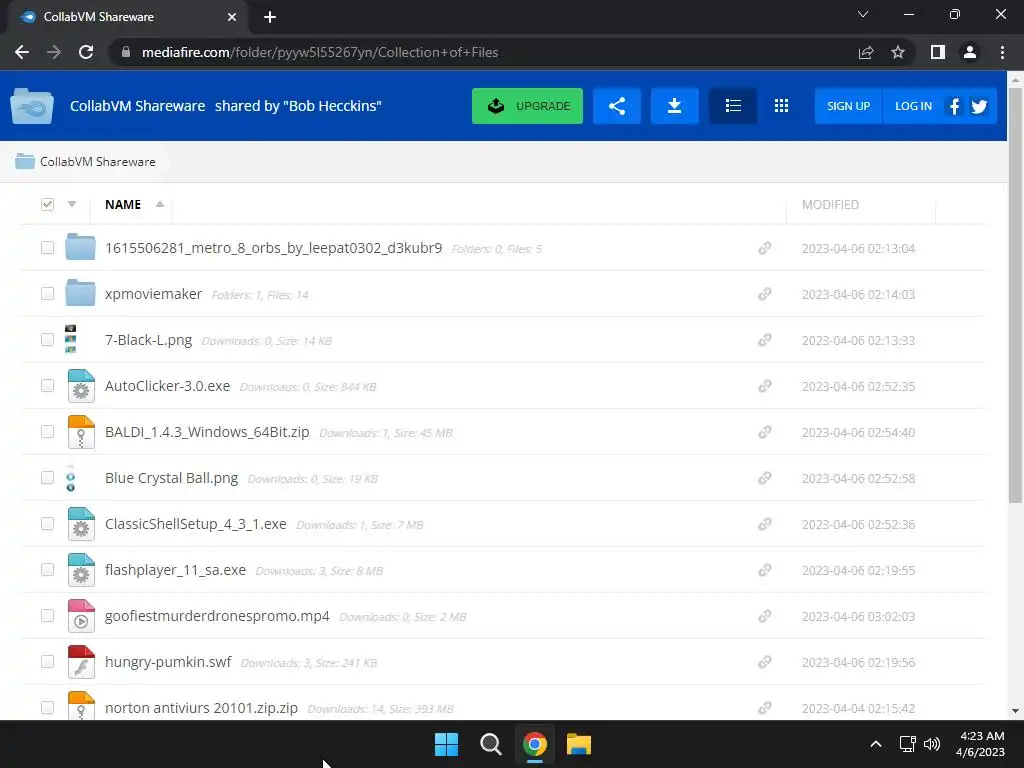Sort by MODIFIED column header
1024x768 pixels.
click(830, 204)
